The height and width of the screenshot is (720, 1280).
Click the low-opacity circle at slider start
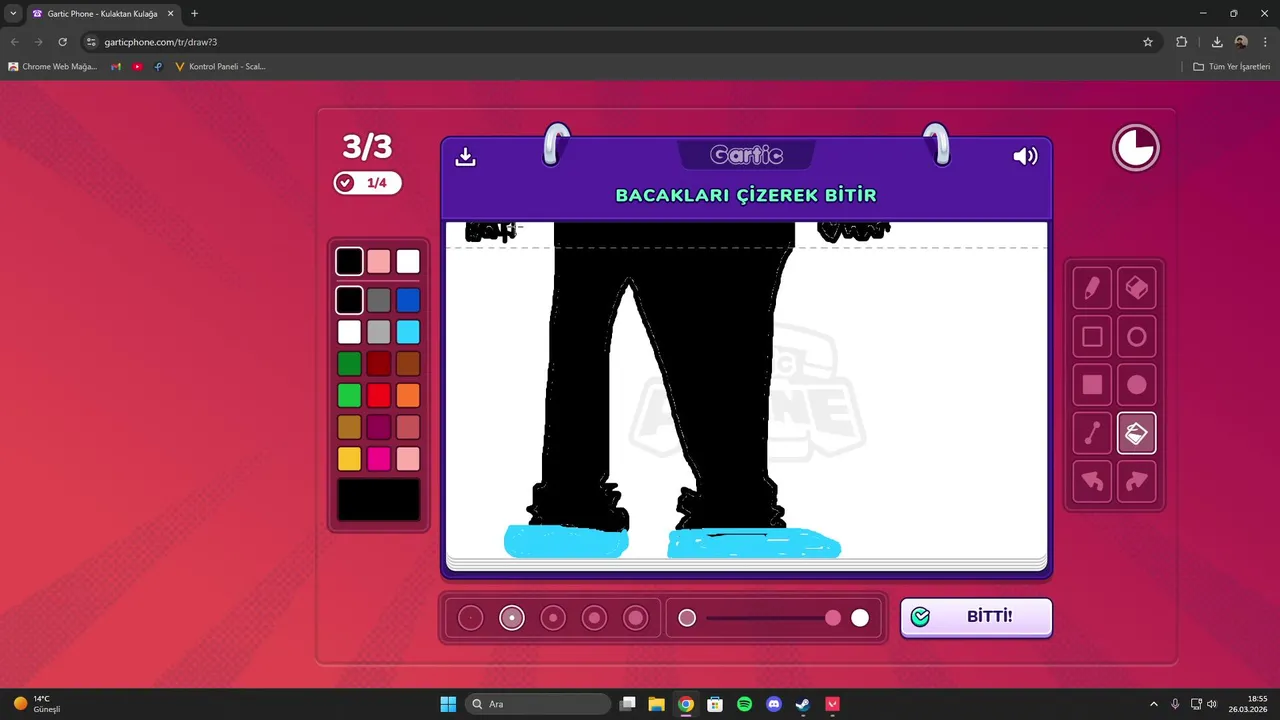click(687, 618)
